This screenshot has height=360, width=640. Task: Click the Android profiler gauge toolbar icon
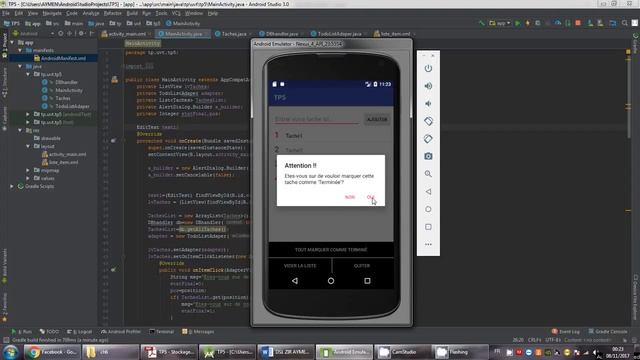point(558,23)
